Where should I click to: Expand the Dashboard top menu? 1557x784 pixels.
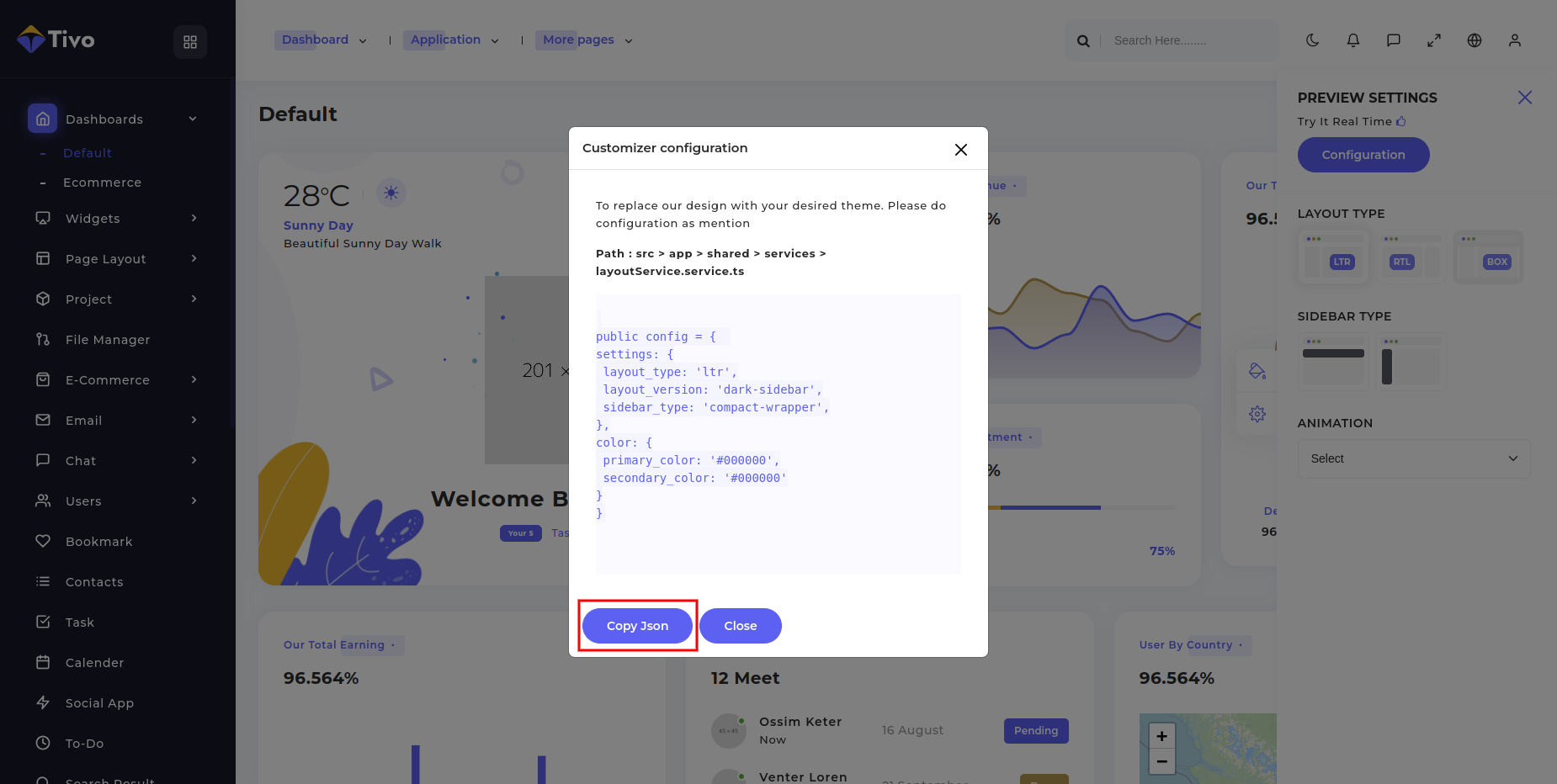(323, 40)
